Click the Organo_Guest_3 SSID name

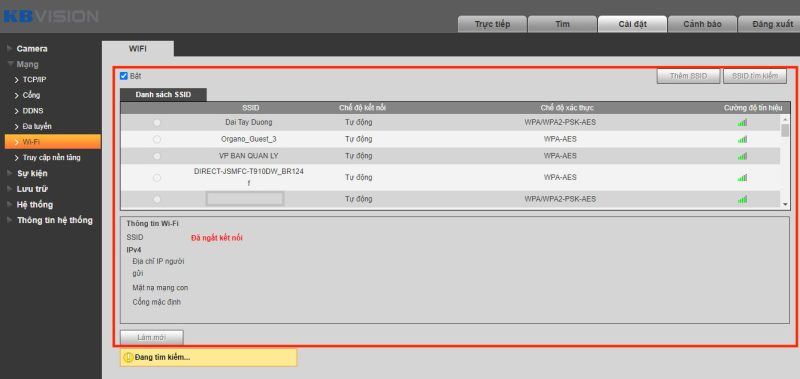point(249,139)
